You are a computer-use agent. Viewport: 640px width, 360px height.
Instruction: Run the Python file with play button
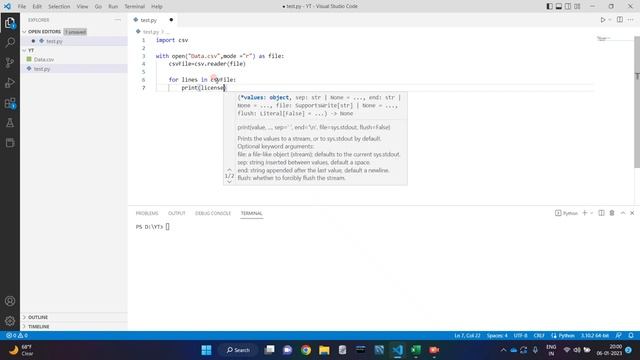(602, 20)
